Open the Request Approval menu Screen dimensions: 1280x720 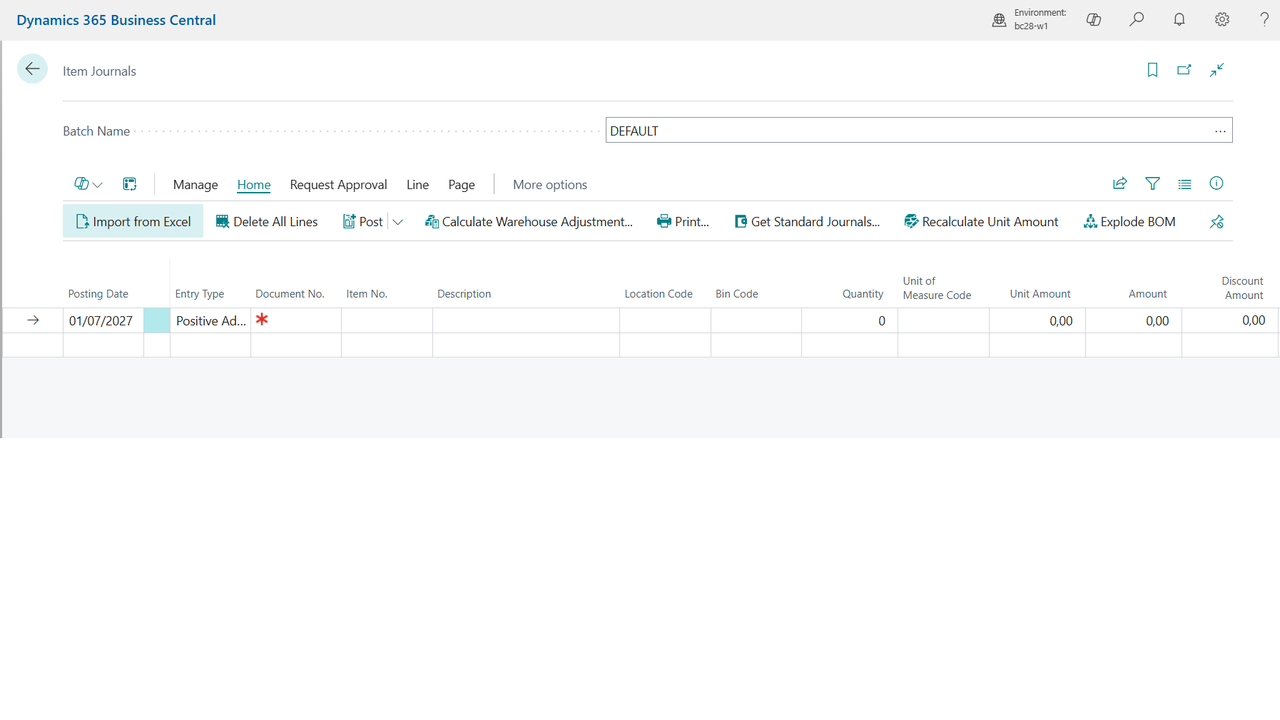coord(338,184)
